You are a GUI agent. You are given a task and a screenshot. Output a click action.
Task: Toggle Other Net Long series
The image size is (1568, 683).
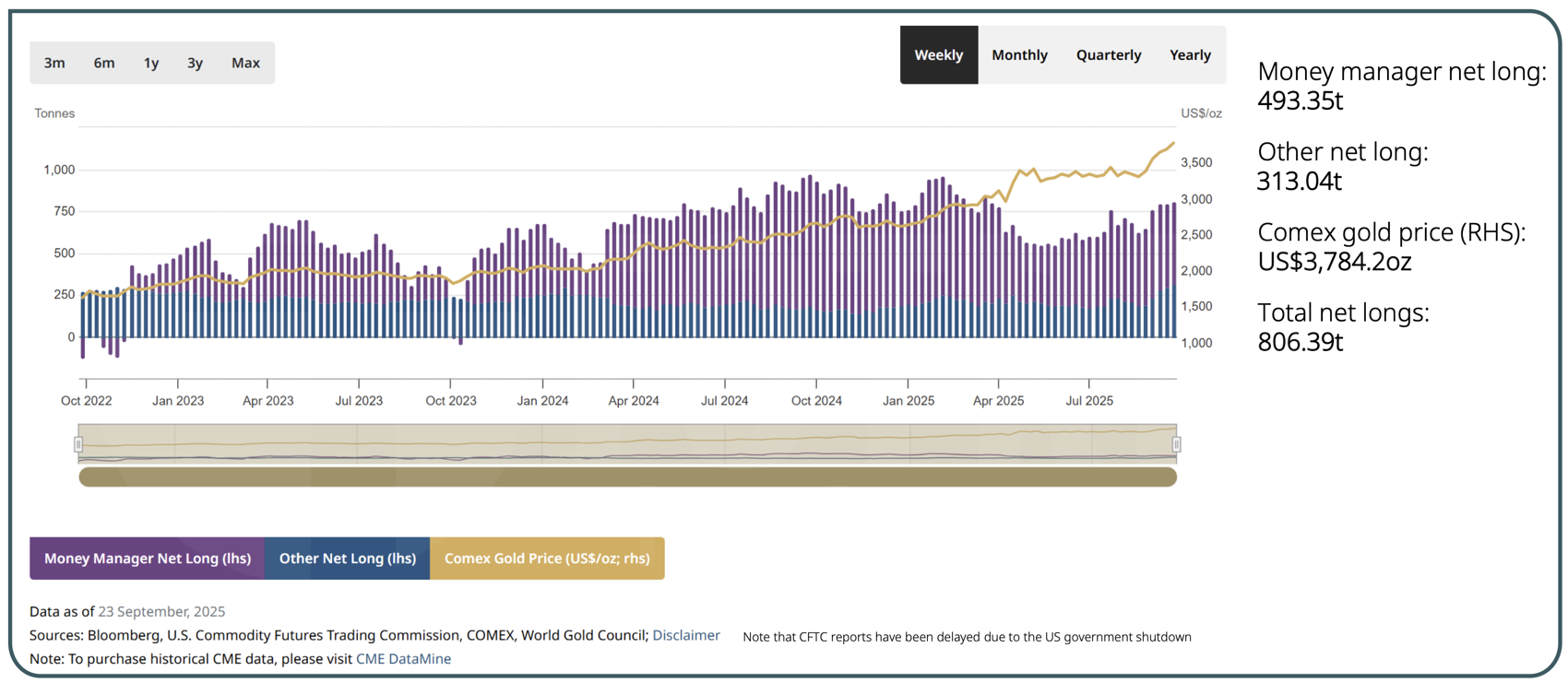click(x=347, y=559)
